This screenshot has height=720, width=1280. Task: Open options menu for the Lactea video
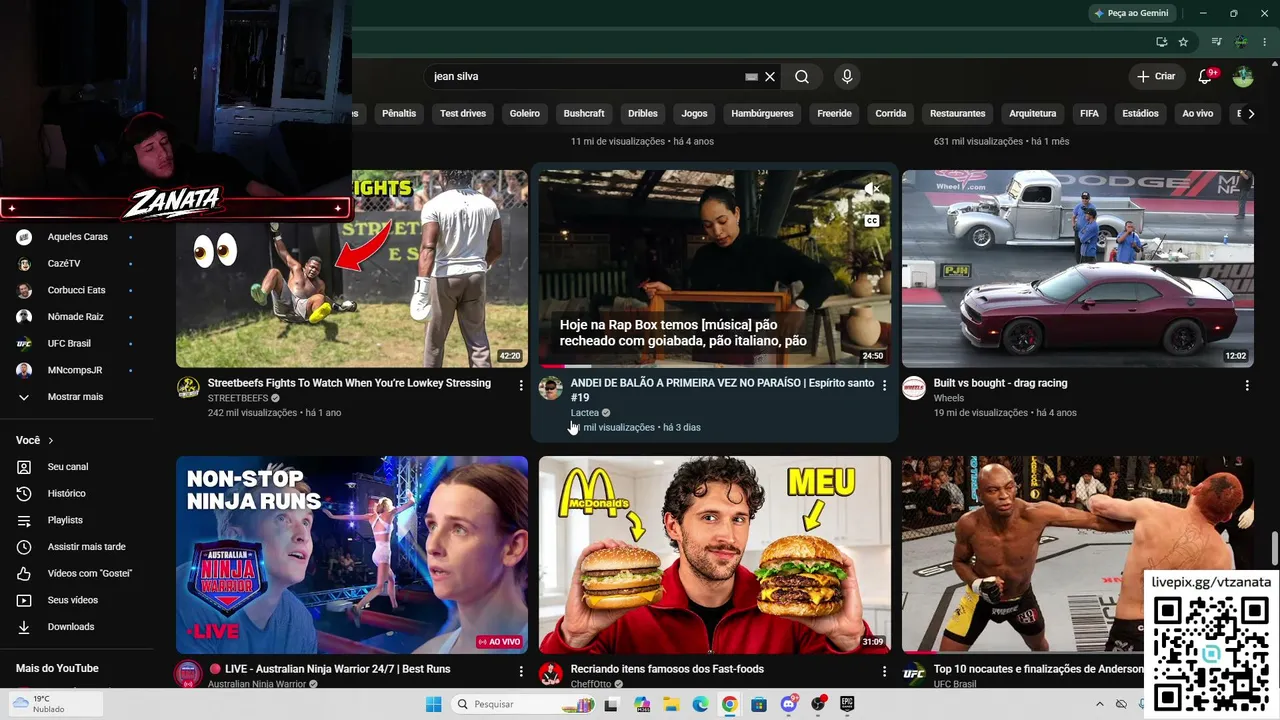pos(884,385)
